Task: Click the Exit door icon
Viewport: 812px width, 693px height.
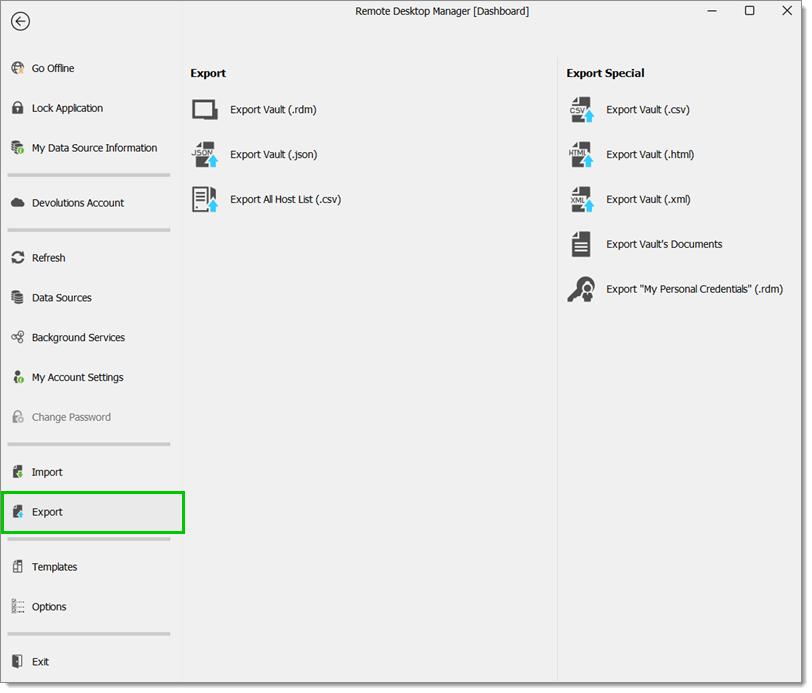Action: (17, 661)
